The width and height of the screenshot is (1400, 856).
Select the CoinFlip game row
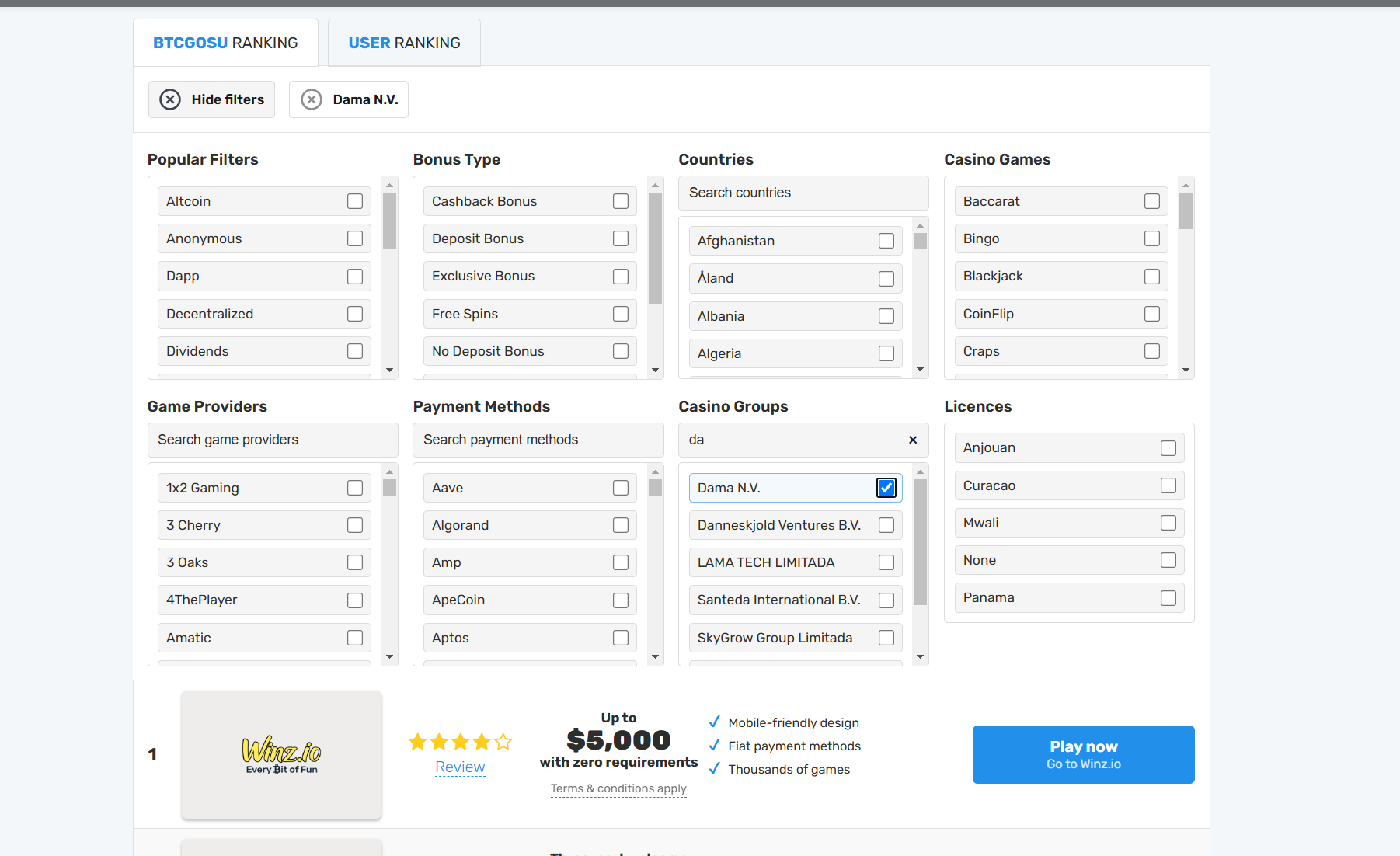(x=1061, y=314)
